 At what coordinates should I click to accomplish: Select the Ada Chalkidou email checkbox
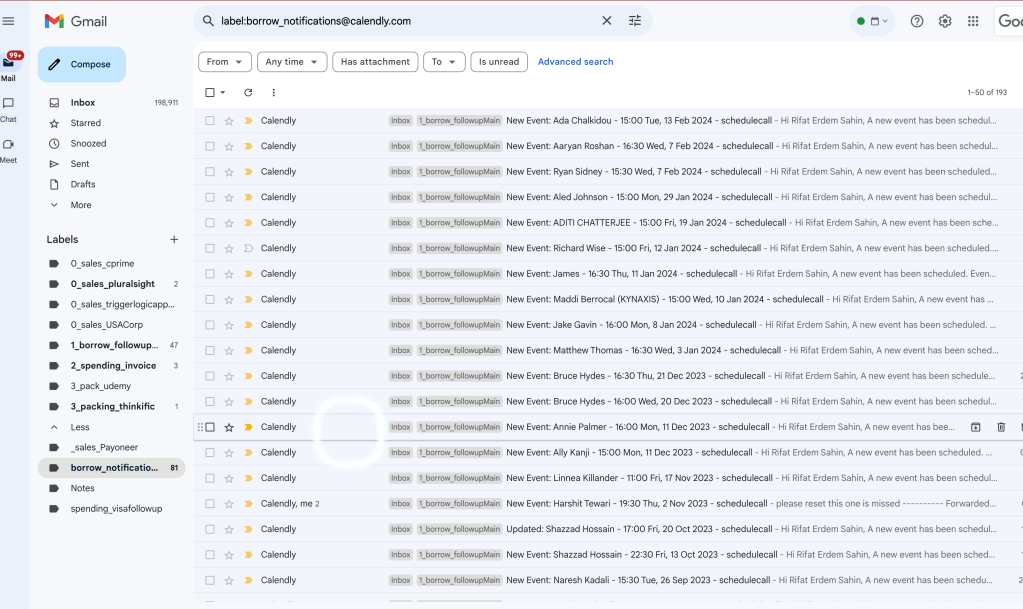(209, 121)
